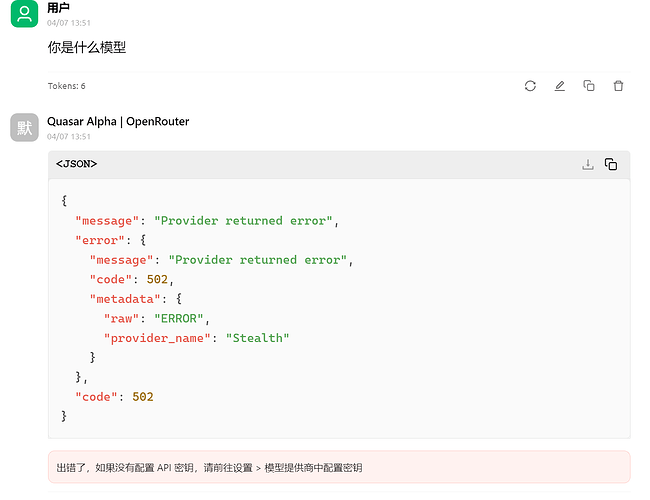650x500 pixels.
Task: Download the JSON code block
Action: tap(588, 165)
